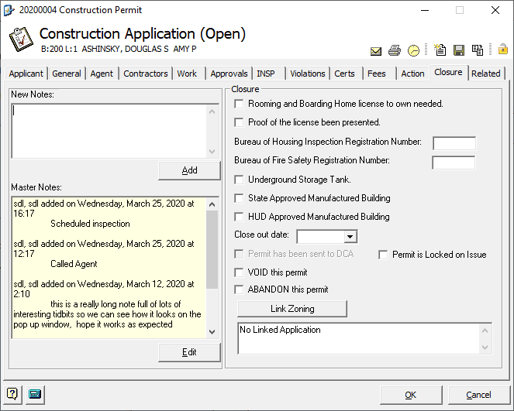
Task: Click the Master Notes scrollbar thumb
Action: coord(212,249)
